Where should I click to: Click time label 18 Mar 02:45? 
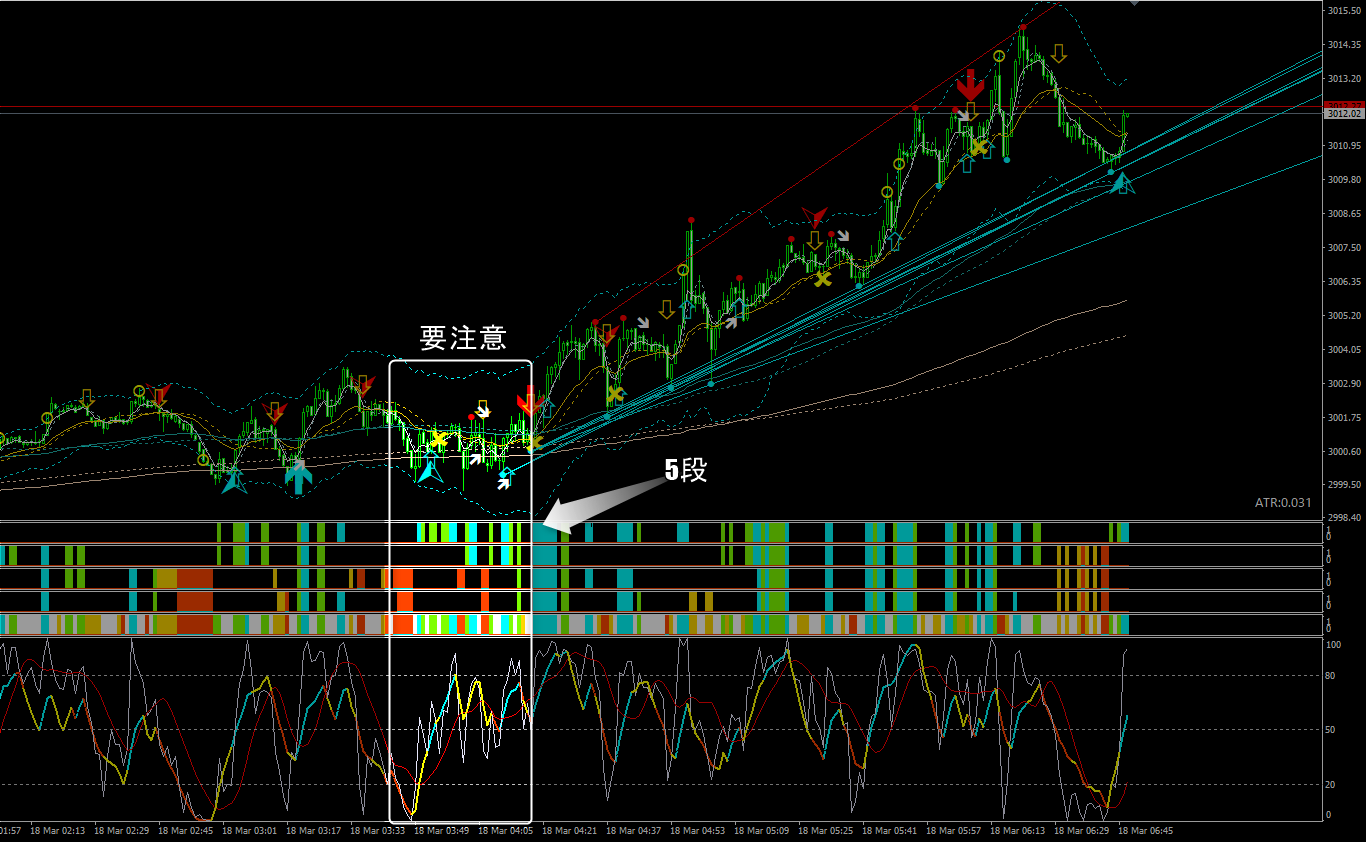click(187, 831)
